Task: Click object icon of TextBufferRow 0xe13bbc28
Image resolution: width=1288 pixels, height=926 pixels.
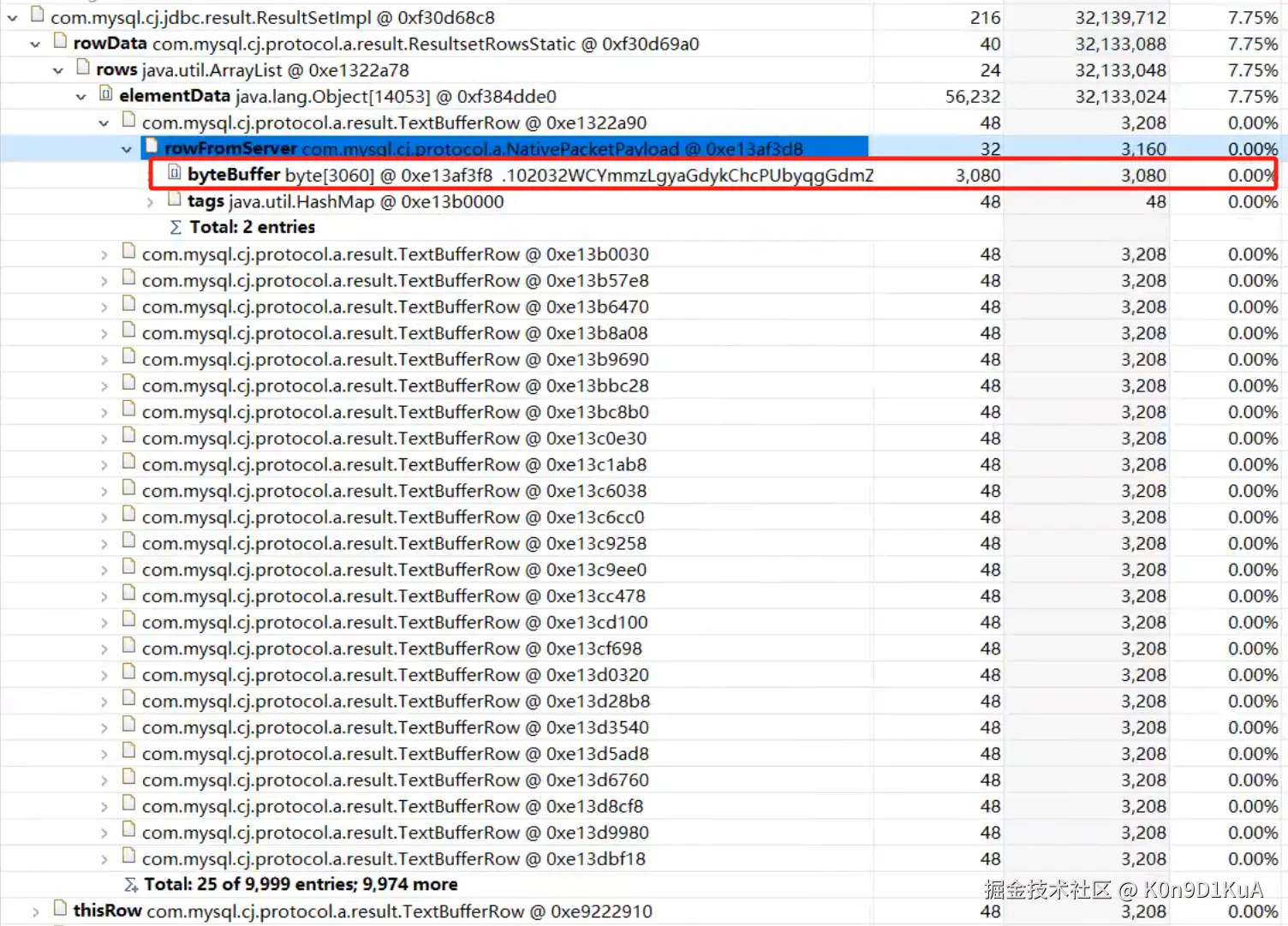Action: click(x=128, y=383)
